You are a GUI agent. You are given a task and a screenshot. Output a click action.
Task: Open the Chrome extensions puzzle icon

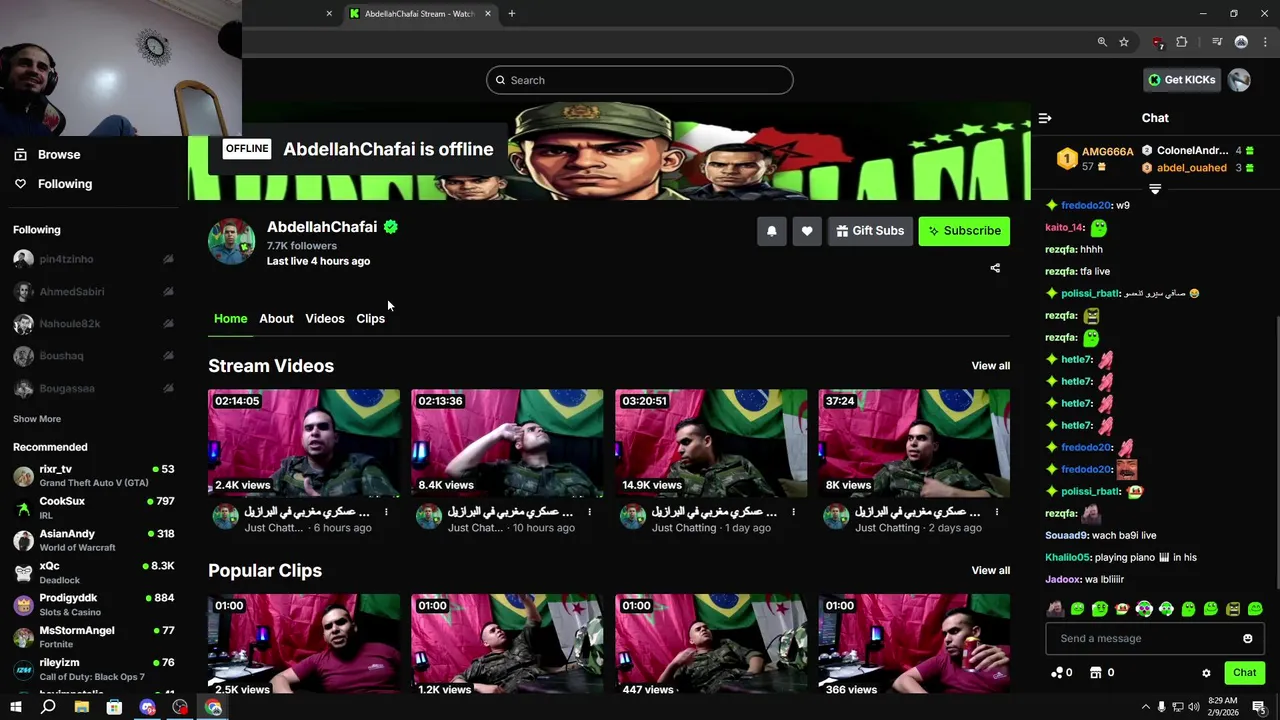[x=1182, y=42]
